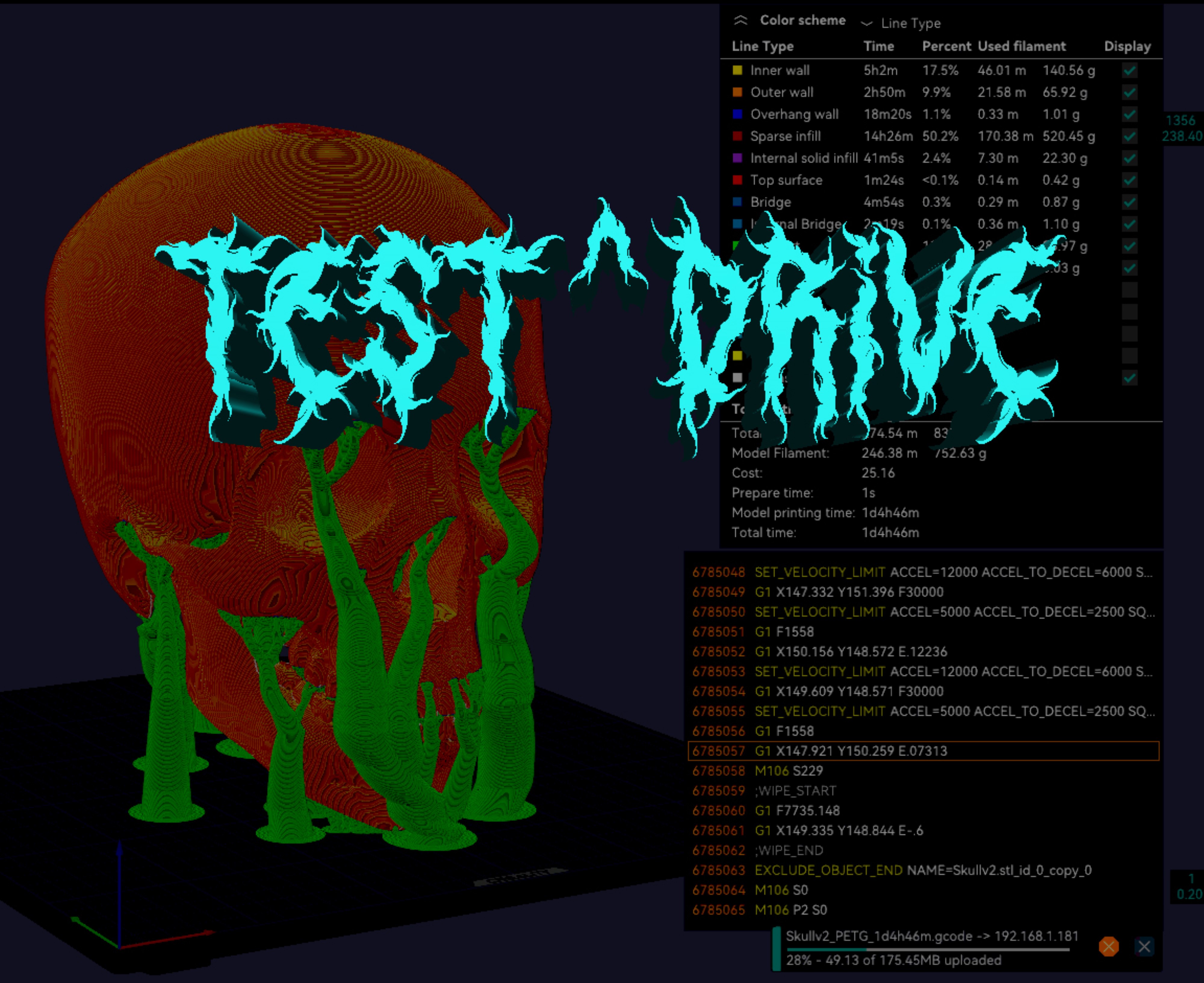
Task: Cancel the gcode upload with the orange icon
Action: click(x=1108, y=946)
